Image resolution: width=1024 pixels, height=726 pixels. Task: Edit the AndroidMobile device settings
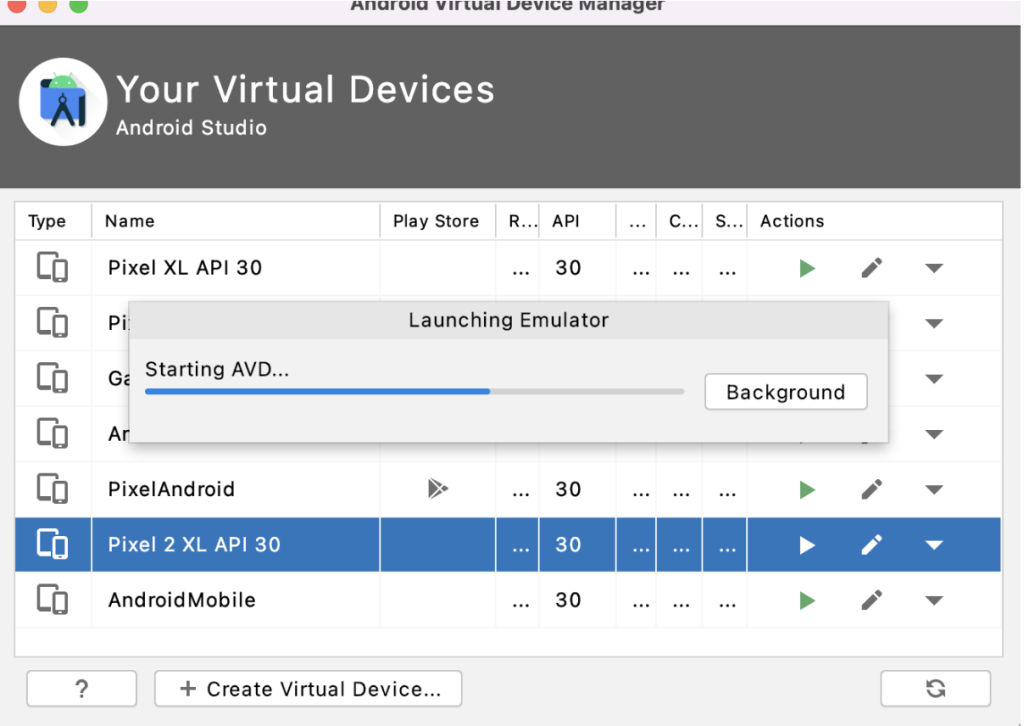[871, 600]
